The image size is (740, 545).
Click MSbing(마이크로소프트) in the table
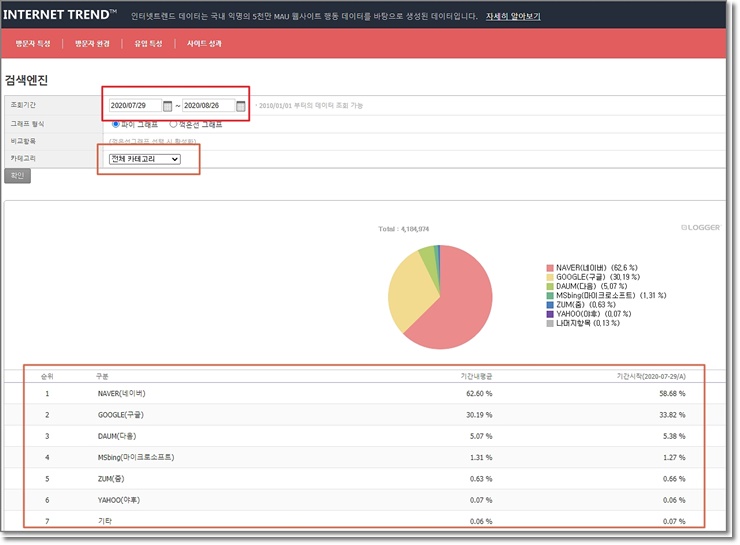point(136,457)
